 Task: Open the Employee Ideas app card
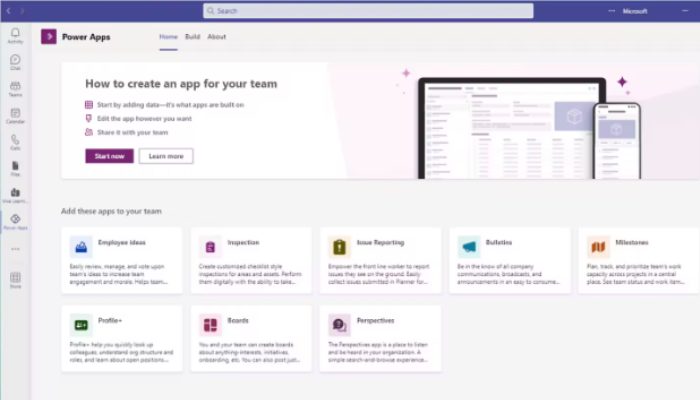pyautogui.click(x=122, y=260)
